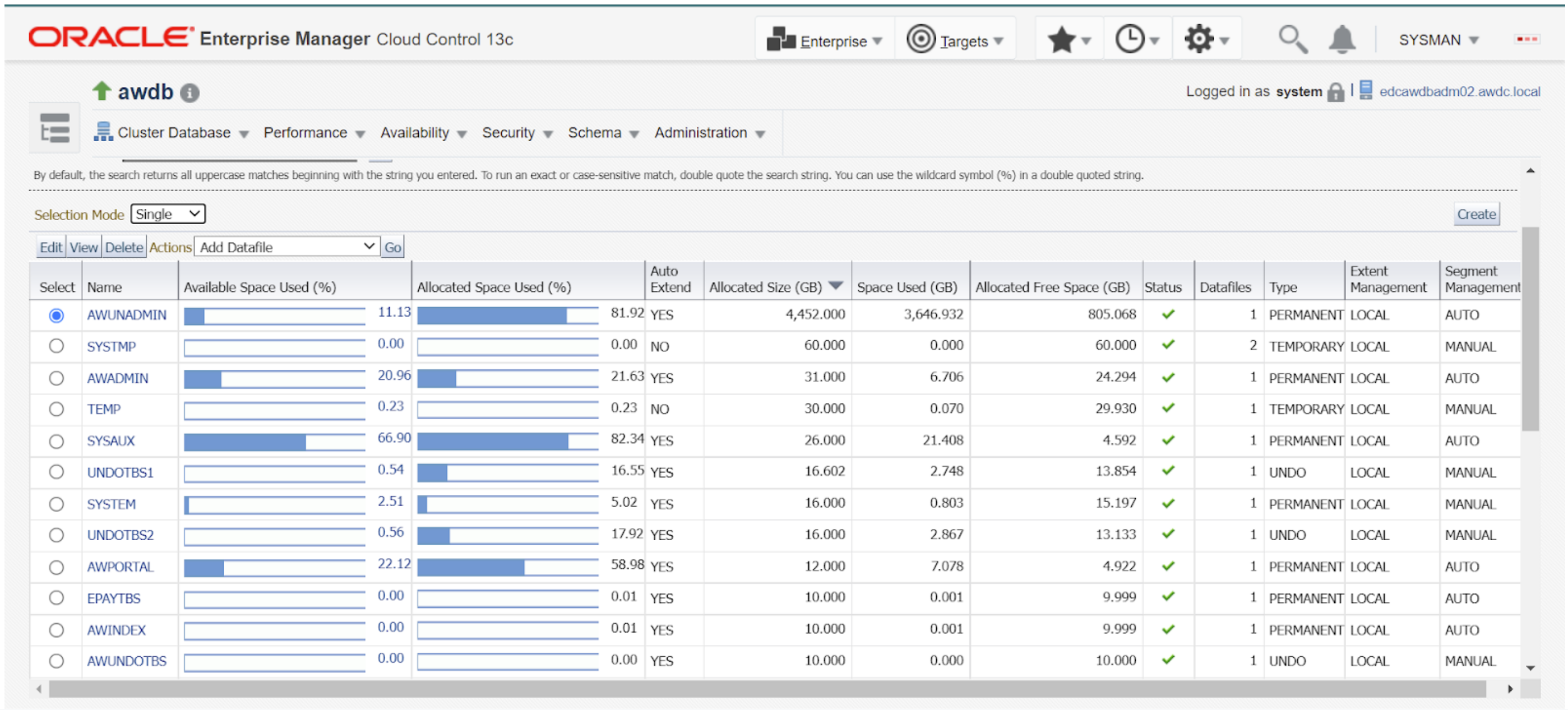Click the scroll-up arrow at the top right
Image resolution: width=1568 pixels, height=710 pixels.
click(1530, 171)
